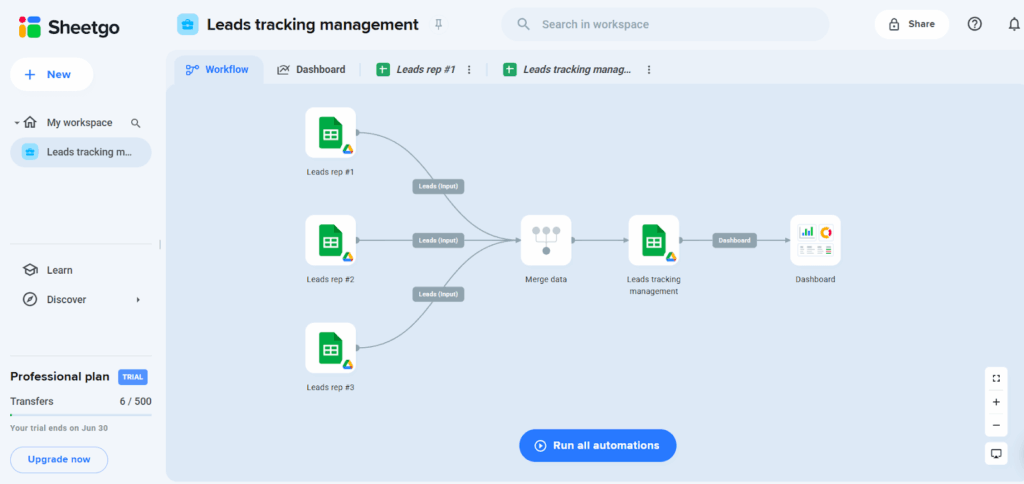Click the Dashboard tab chart icon
This screenshot has height=484, width=1024.
pyautogui.click(x=283, y=69)
